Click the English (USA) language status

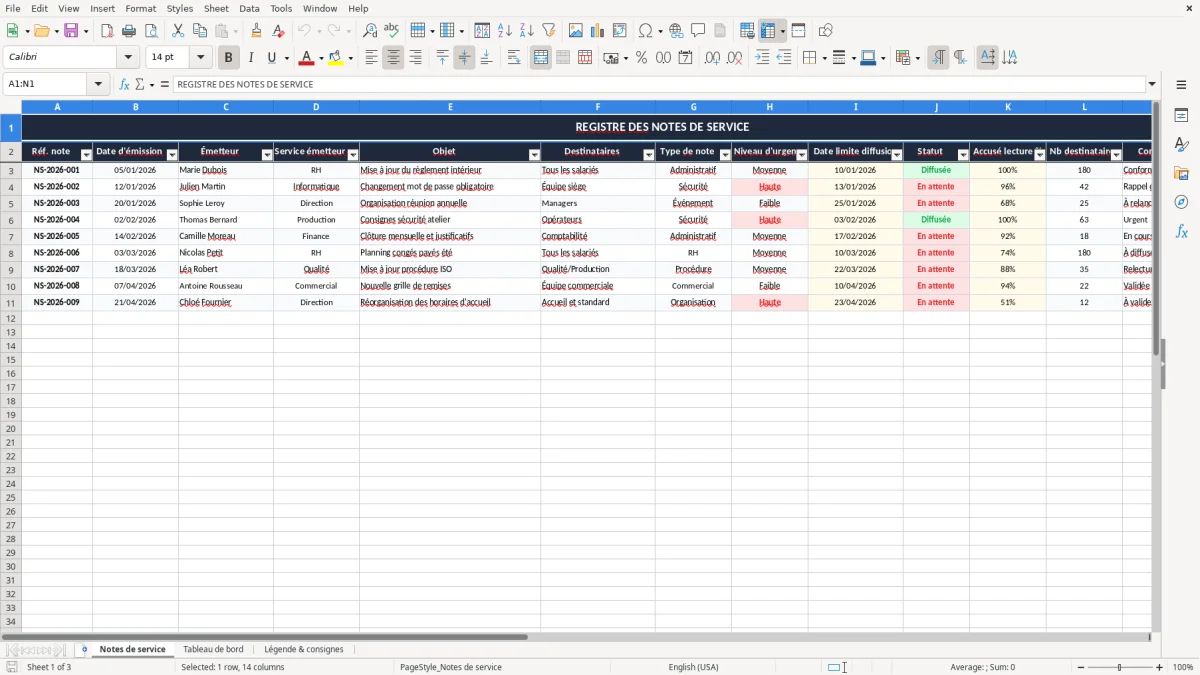click(693, 667)
